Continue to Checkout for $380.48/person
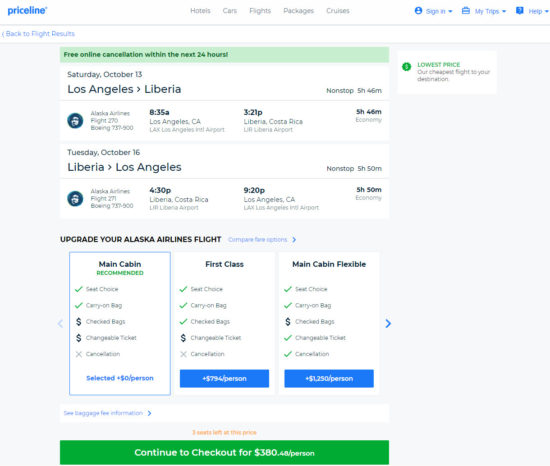Viewport: 550px width, 466px height. click(x=224, y=452)
